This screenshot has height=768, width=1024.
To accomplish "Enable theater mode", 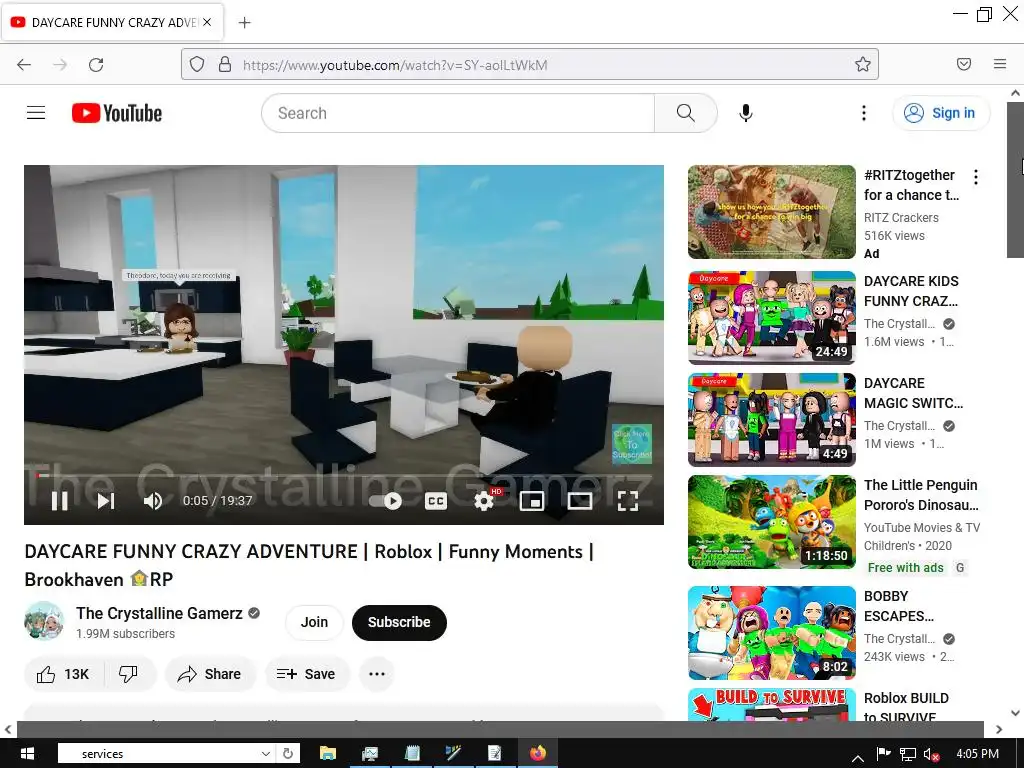I will [580, 501].
